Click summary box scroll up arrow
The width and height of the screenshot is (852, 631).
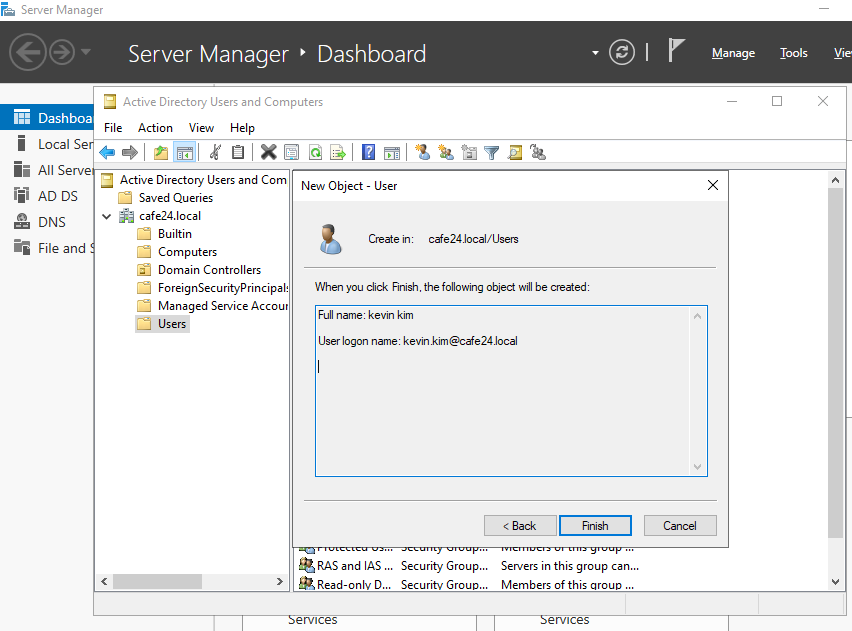[x=698, y=316]
